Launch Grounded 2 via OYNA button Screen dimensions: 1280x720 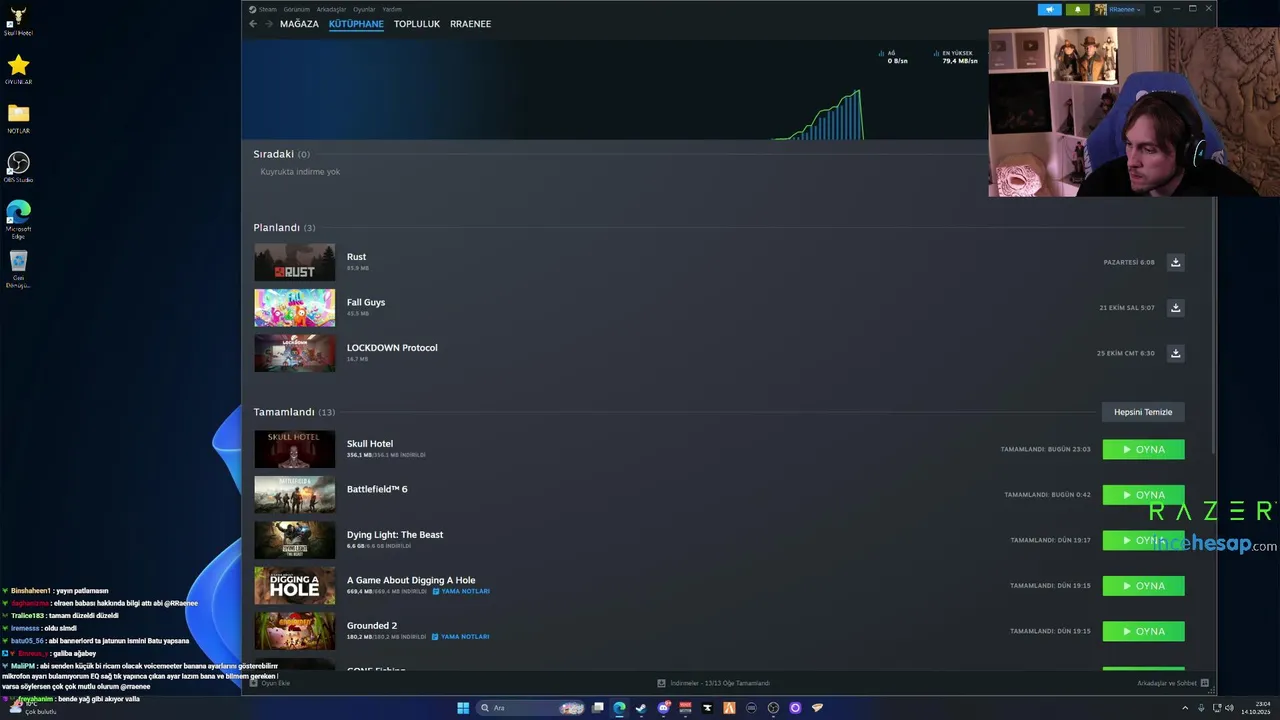tap(1143, 631)
